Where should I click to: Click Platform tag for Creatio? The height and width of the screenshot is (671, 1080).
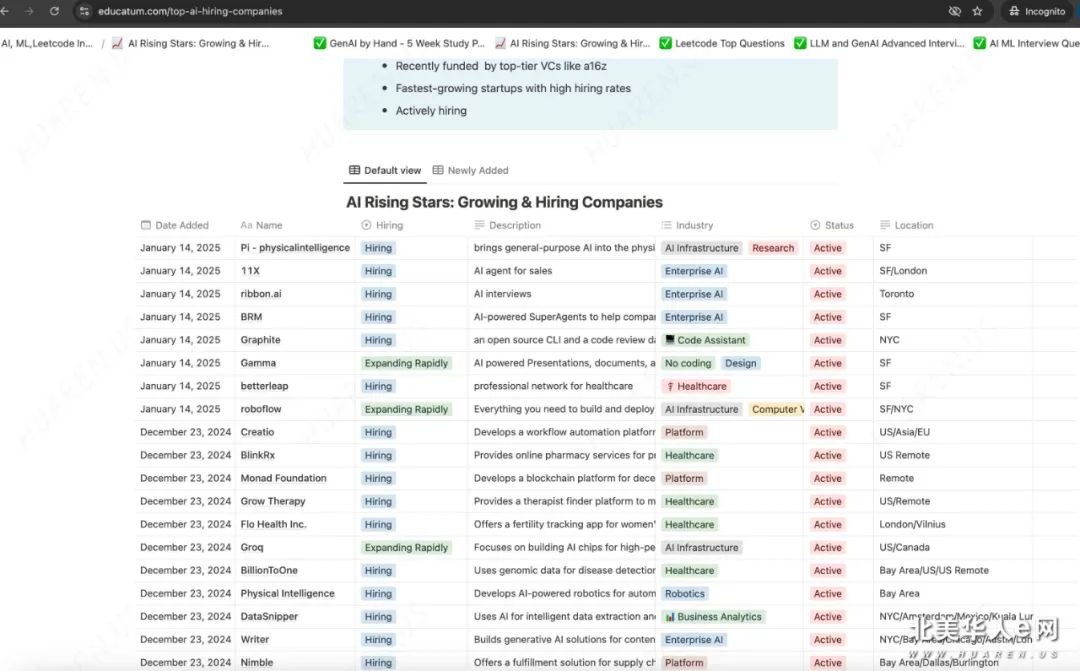coord(684,433)
